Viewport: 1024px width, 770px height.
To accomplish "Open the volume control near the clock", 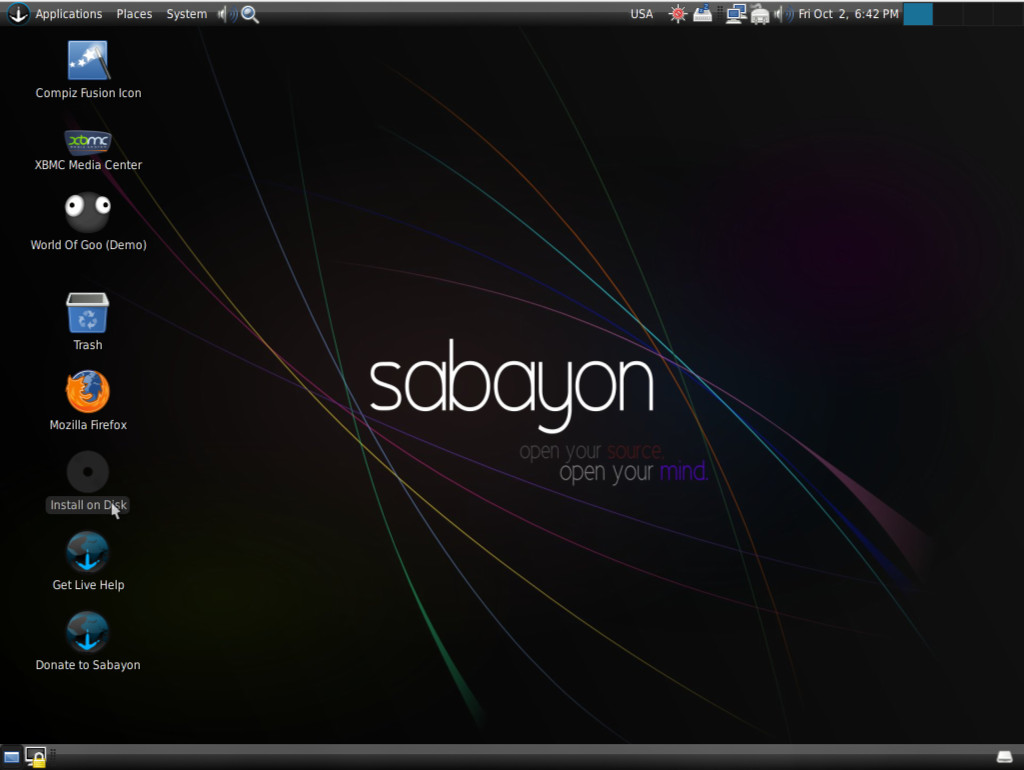I will click(x=784, y=14).
